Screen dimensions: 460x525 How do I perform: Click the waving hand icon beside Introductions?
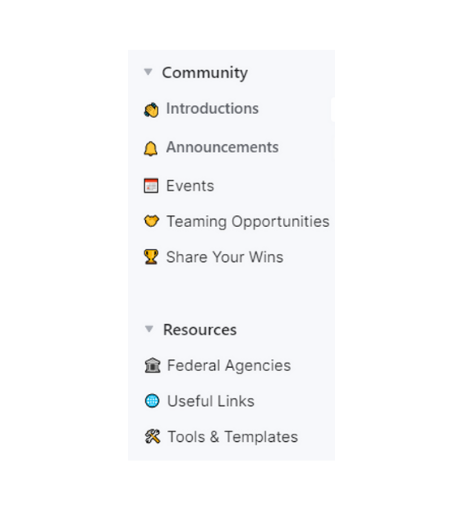click(x=151, y=110)
